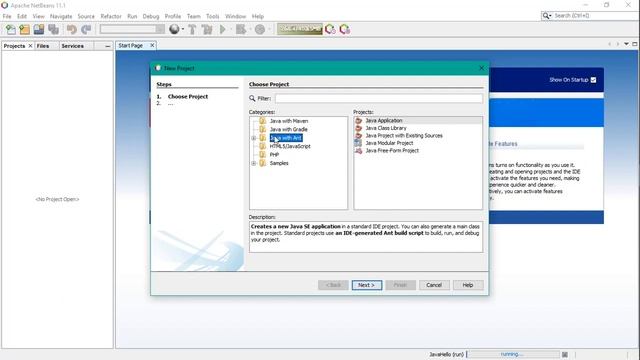The image size is (640, 360).
Task: Minimize the Projects panel group
Action: pyautogui.click(x=107, y=46)
